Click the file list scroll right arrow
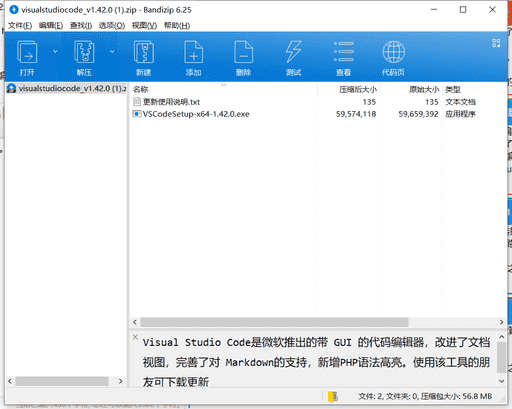The image size is (512, 409). (501, 322)
